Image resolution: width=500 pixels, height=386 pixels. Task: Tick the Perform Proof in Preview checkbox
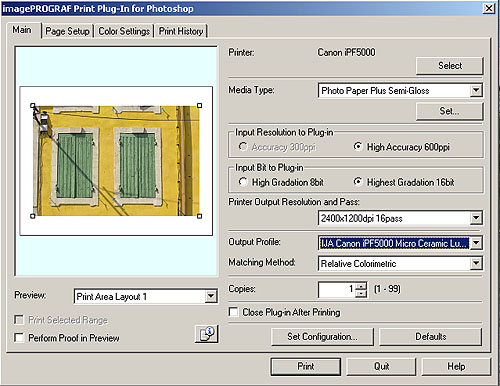pos(19,338)
